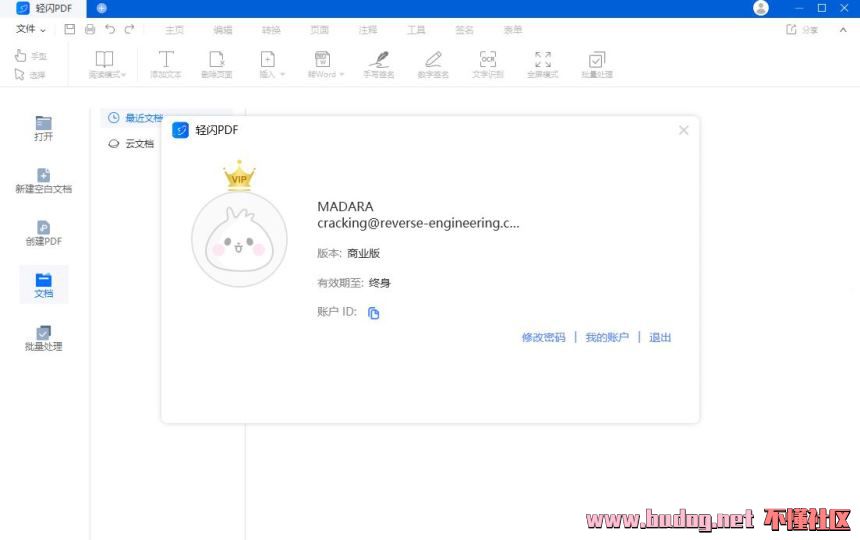Screen dimensions: 860x540
Task: Create a new blank document (新建空白文档)
Action: [43, 181]
